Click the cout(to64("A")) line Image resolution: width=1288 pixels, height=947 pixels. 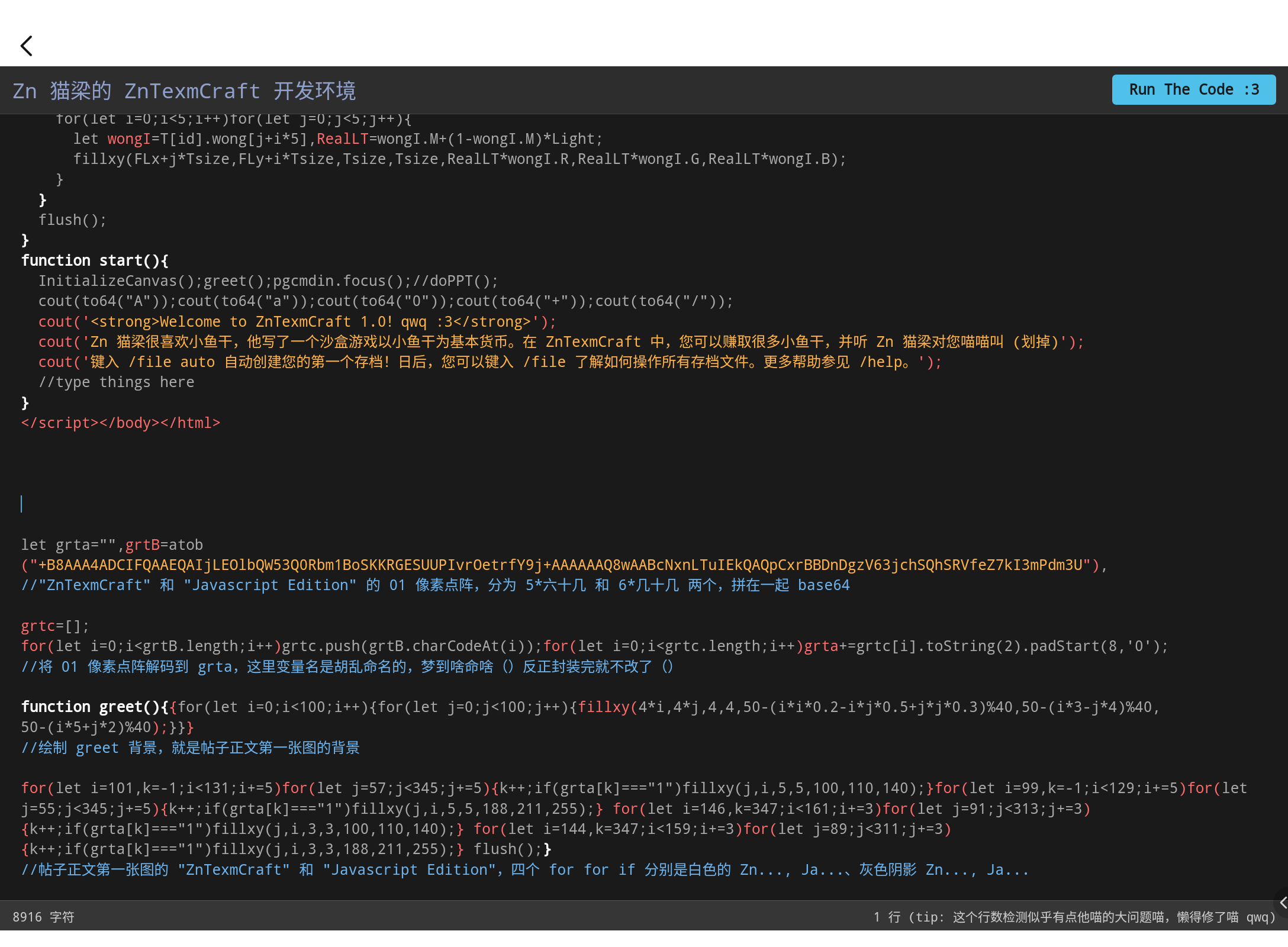click(386, 301)
